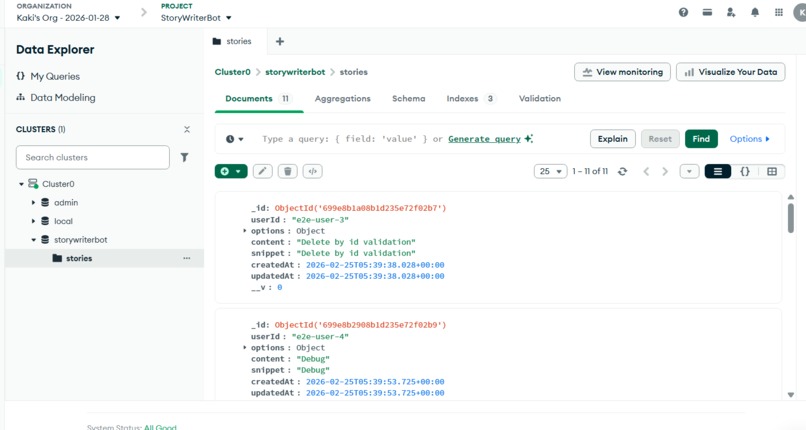Open the invite user icon in header
The height and width of the screenshot is (430, 806).
(731, 12)
